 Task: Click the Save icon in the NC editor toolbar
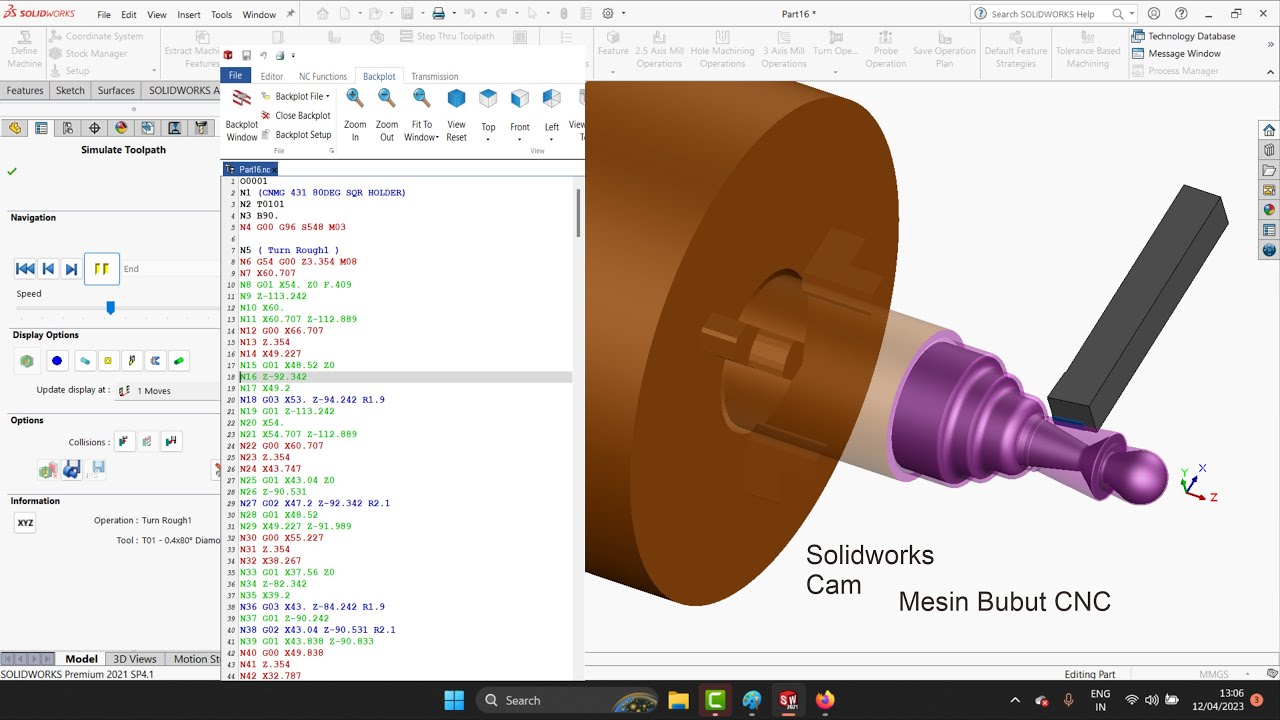coord(246,56)
